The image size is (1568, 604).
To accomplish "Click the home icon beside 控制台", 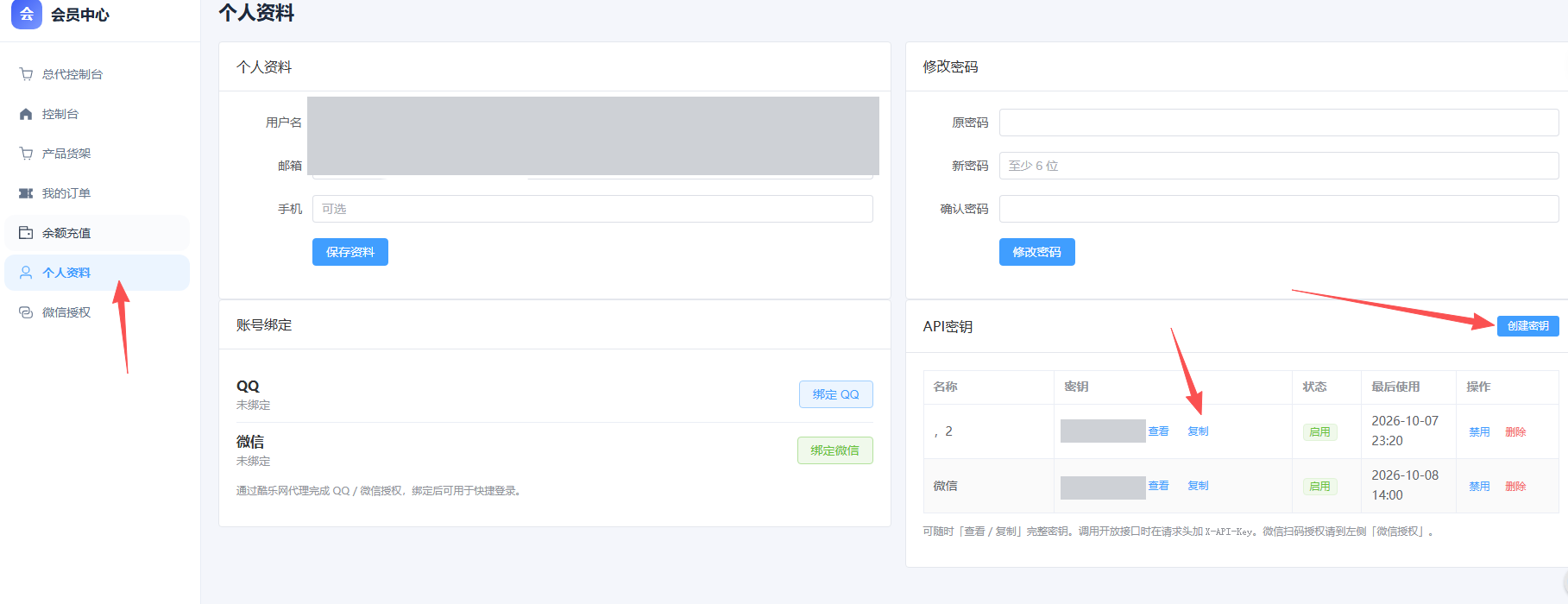I will [x=26, y=114].
